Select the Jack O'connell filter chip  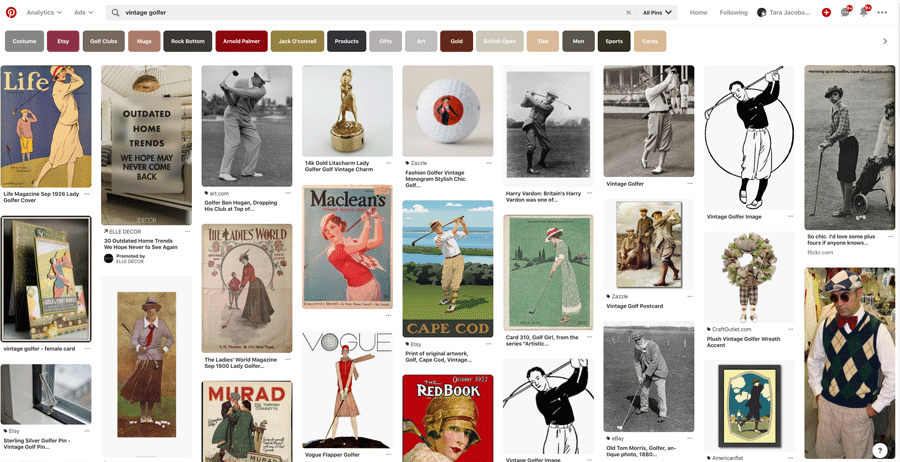(297, 41)
